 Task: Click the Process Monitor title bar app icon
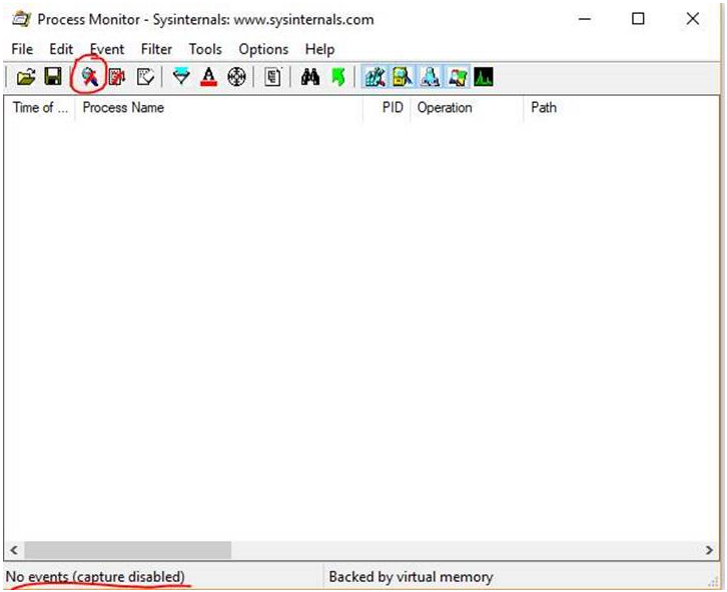point(21,19)
